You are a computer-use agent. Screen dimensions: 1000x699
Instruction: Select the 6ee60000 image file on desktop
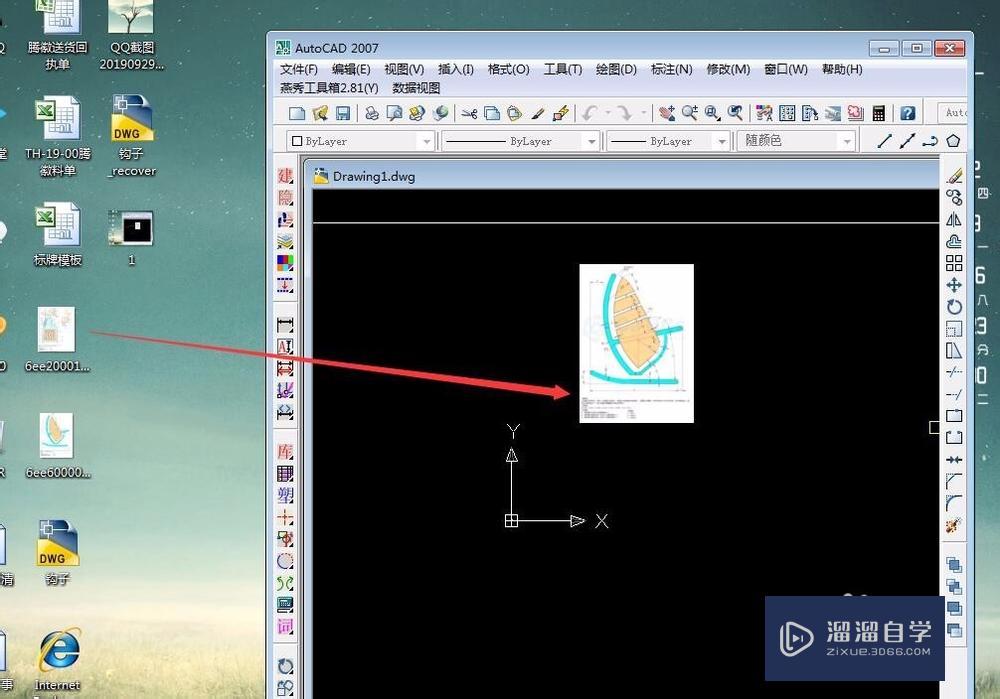coord(57,445)
